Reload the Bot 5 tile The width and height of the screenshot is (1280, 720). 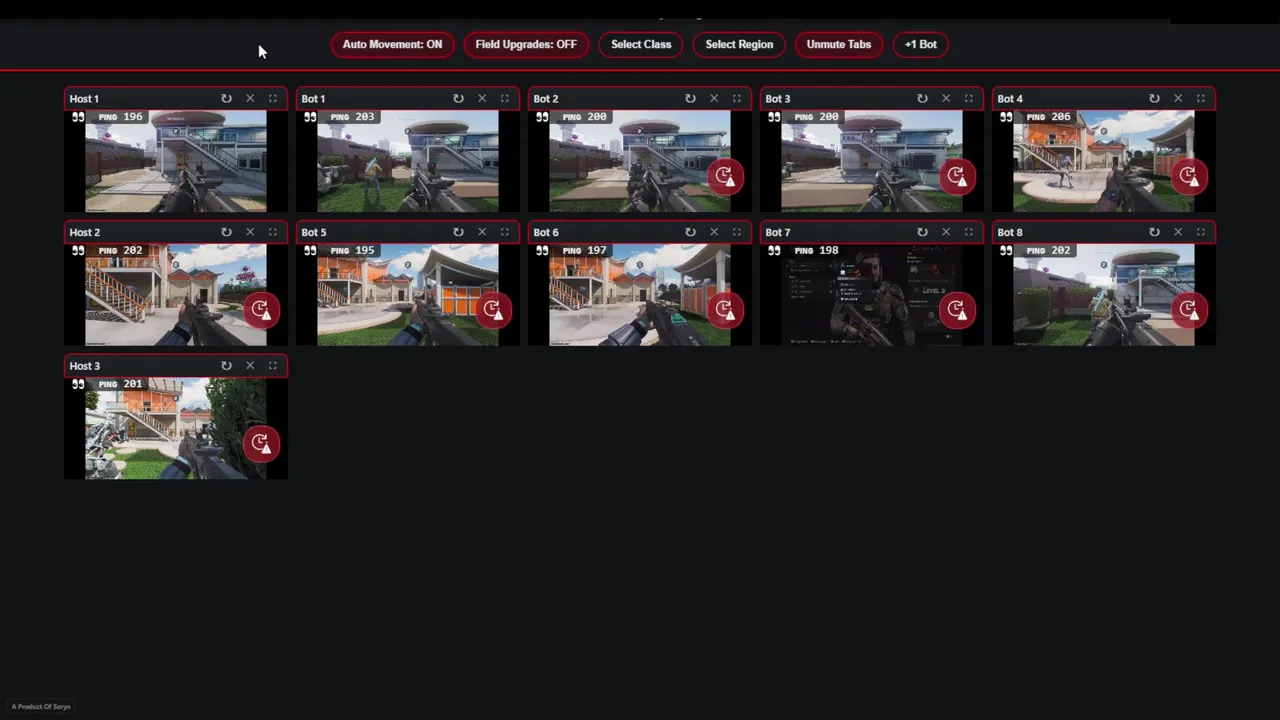[458, 232]
